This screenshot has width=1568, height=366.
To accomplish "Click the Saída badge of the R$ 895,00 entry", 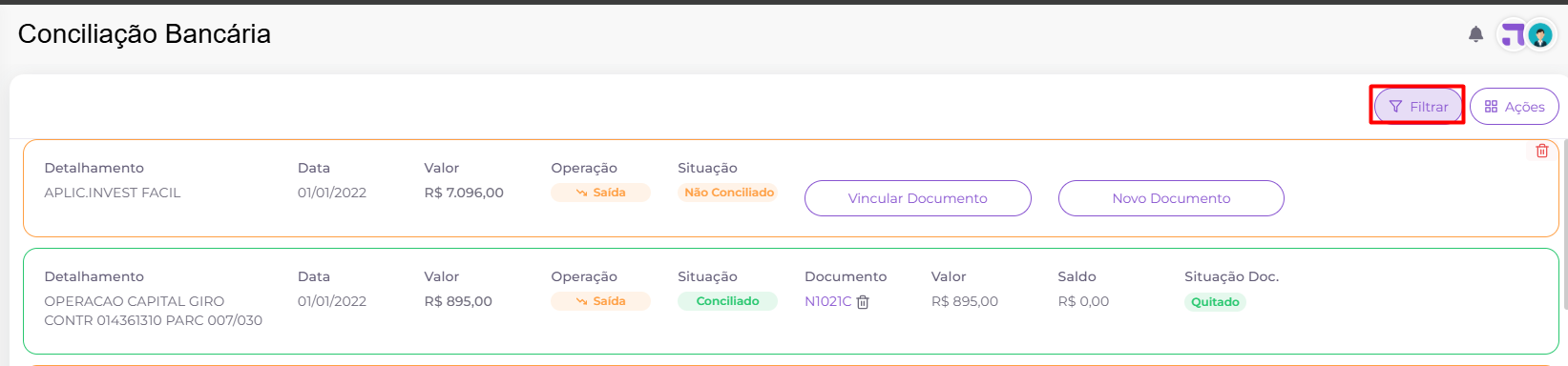I will pos(600,301).
